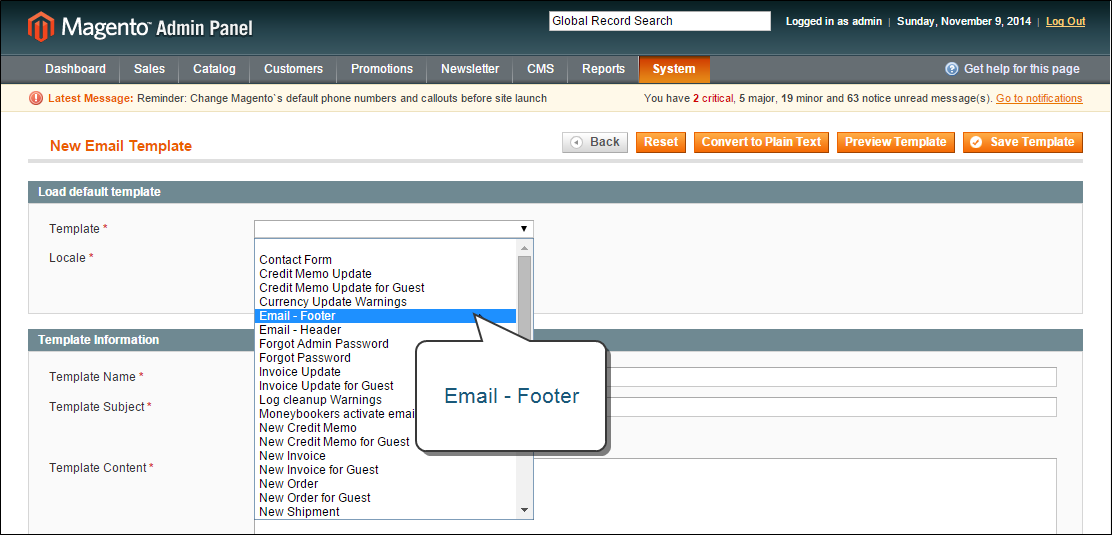This screenshot has width=1112, height=535.
Task: Click the Template Name input field
Action: point(831,377)
